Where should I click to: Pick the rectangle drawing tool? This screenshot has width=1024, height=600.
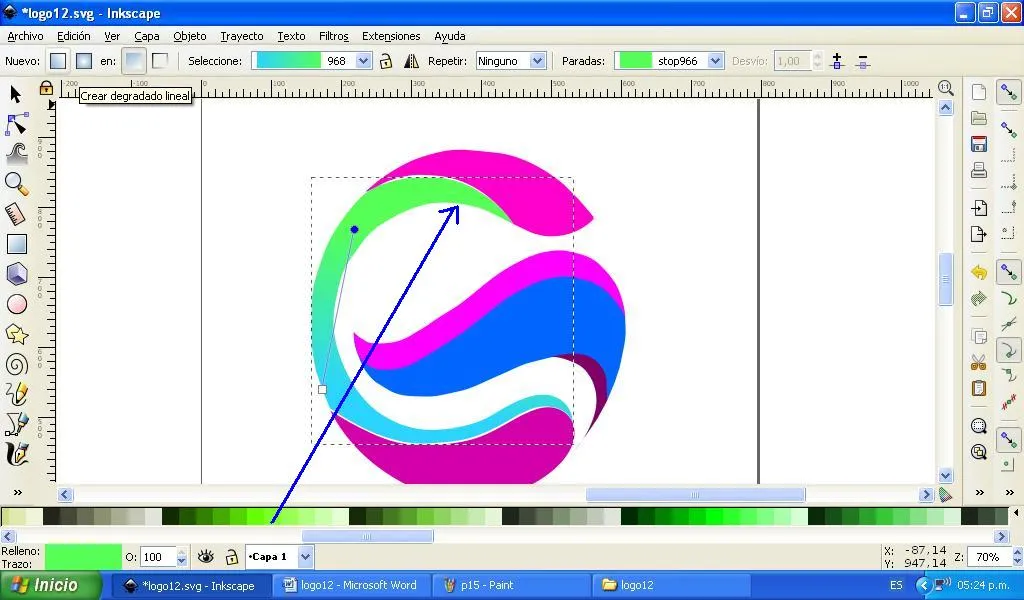16,244
